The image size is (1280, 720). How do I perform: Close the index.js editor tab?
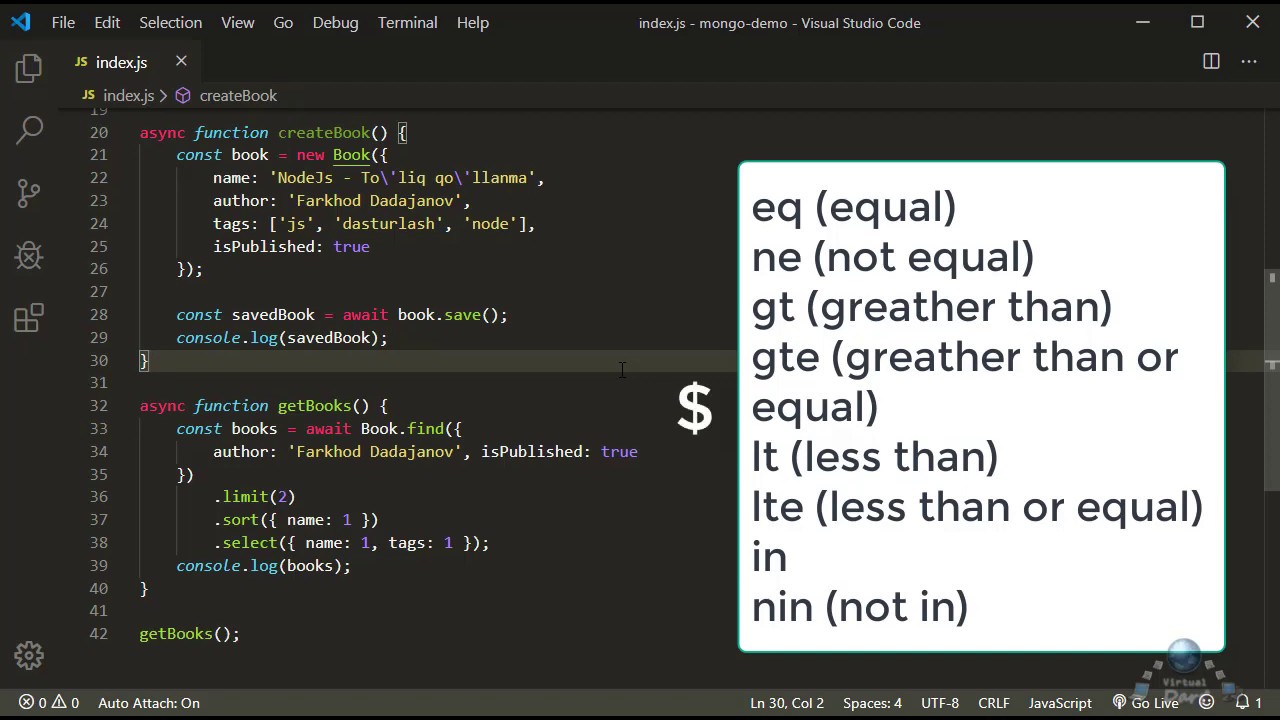point(181,61)
